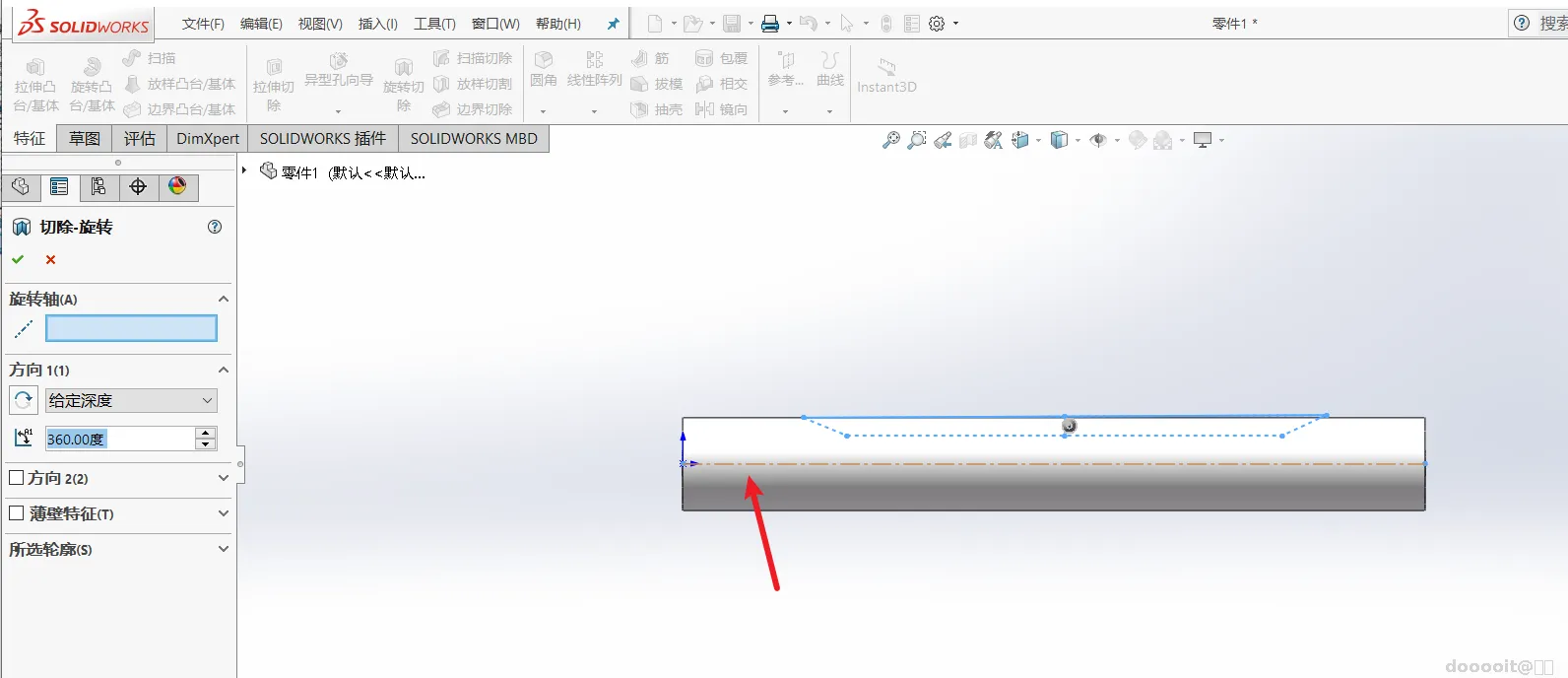Open the 帮助(H) menu
The image size is (1568, 678).
tap(558, 24)
